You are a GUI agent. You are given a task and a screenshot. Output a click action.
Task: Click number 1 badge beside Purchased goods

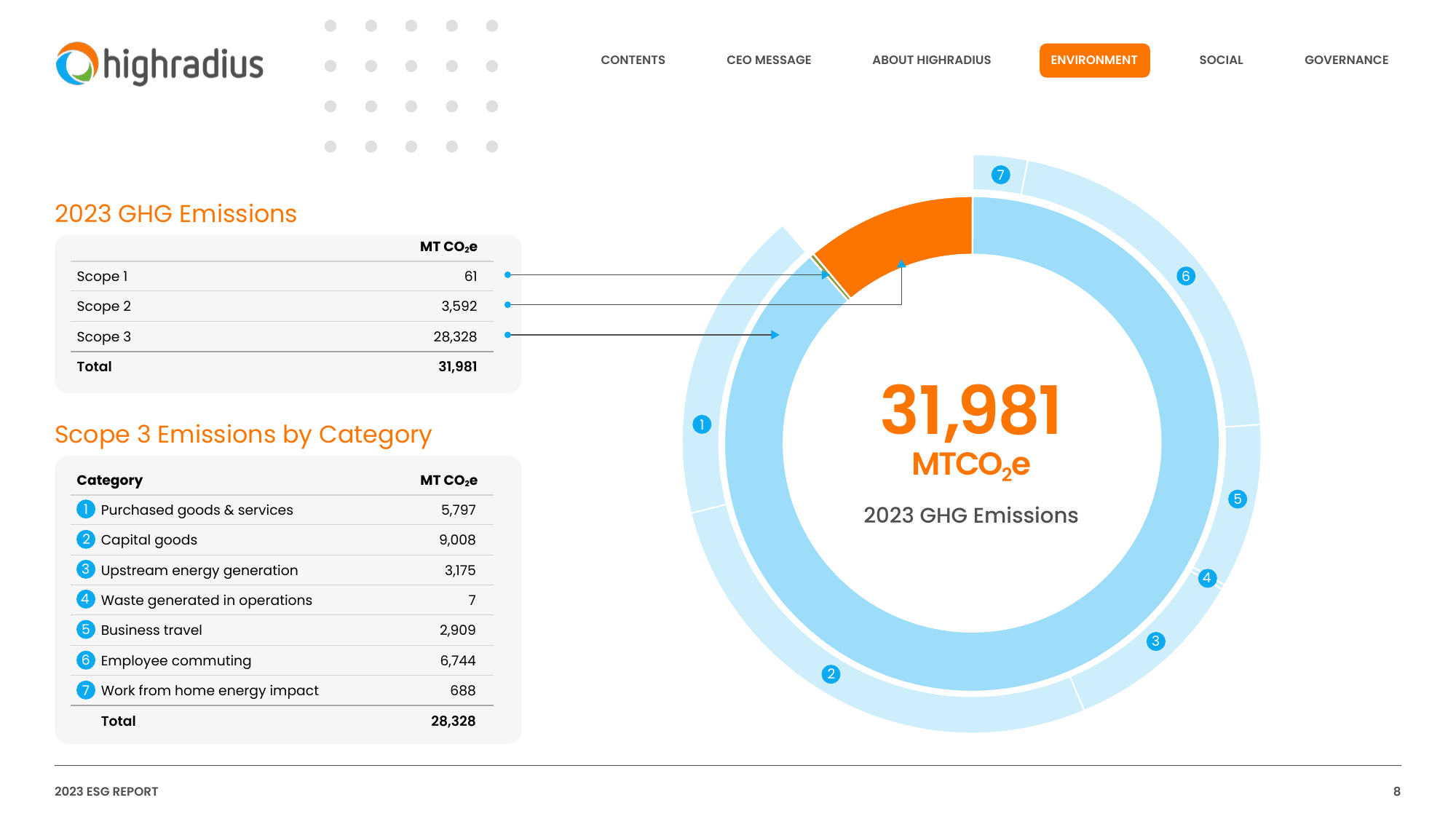tap(86, 509)
